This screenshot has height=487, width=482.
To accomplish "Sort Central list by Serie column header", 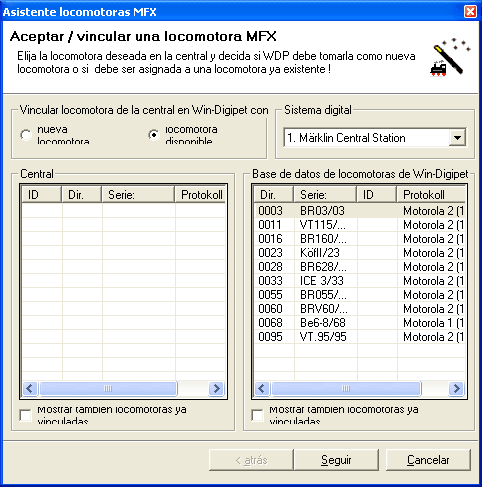I will [138, 194].
